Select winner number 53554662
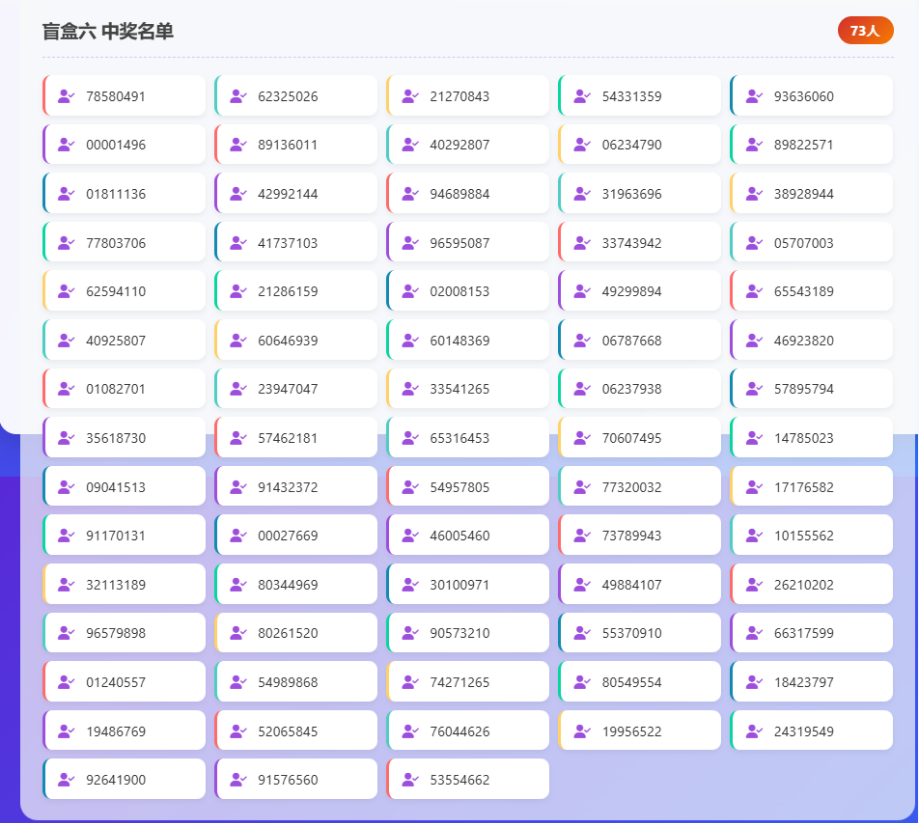Viewport: 919px width, 823px height. coord(468,780)
